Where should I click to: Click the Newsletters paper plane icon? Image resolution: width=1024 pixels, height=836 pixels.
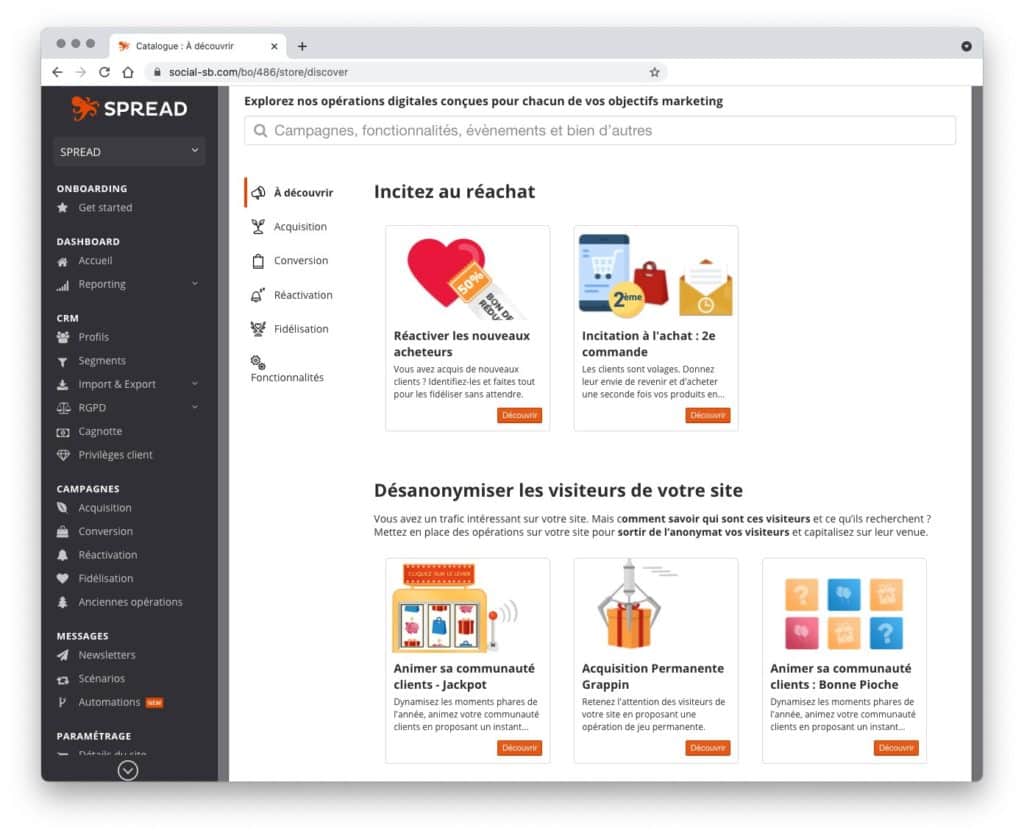(x=63, y=655)
